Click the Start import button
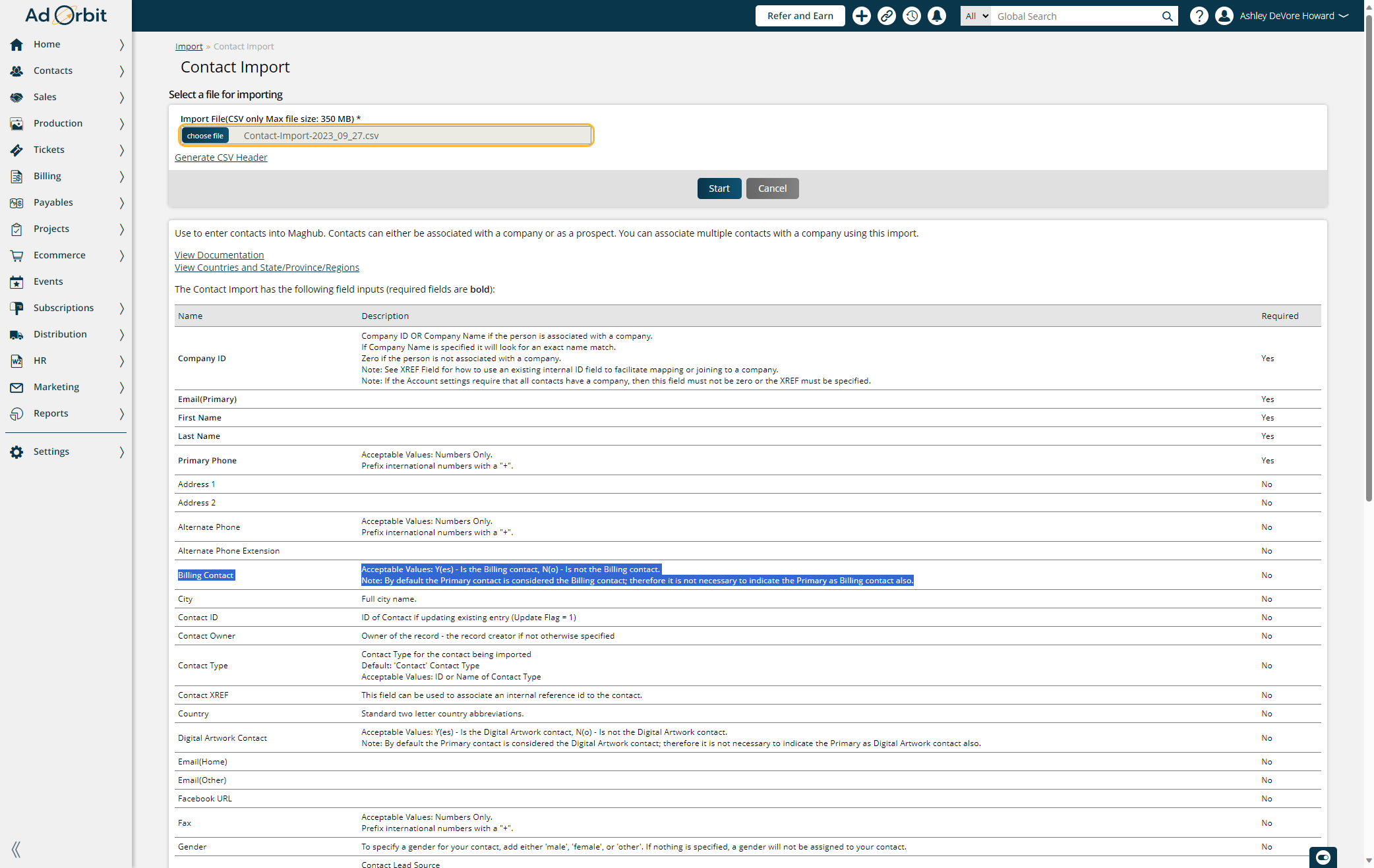The width and height of the screenshot is (1374, 868). click(x=719, y=188)
